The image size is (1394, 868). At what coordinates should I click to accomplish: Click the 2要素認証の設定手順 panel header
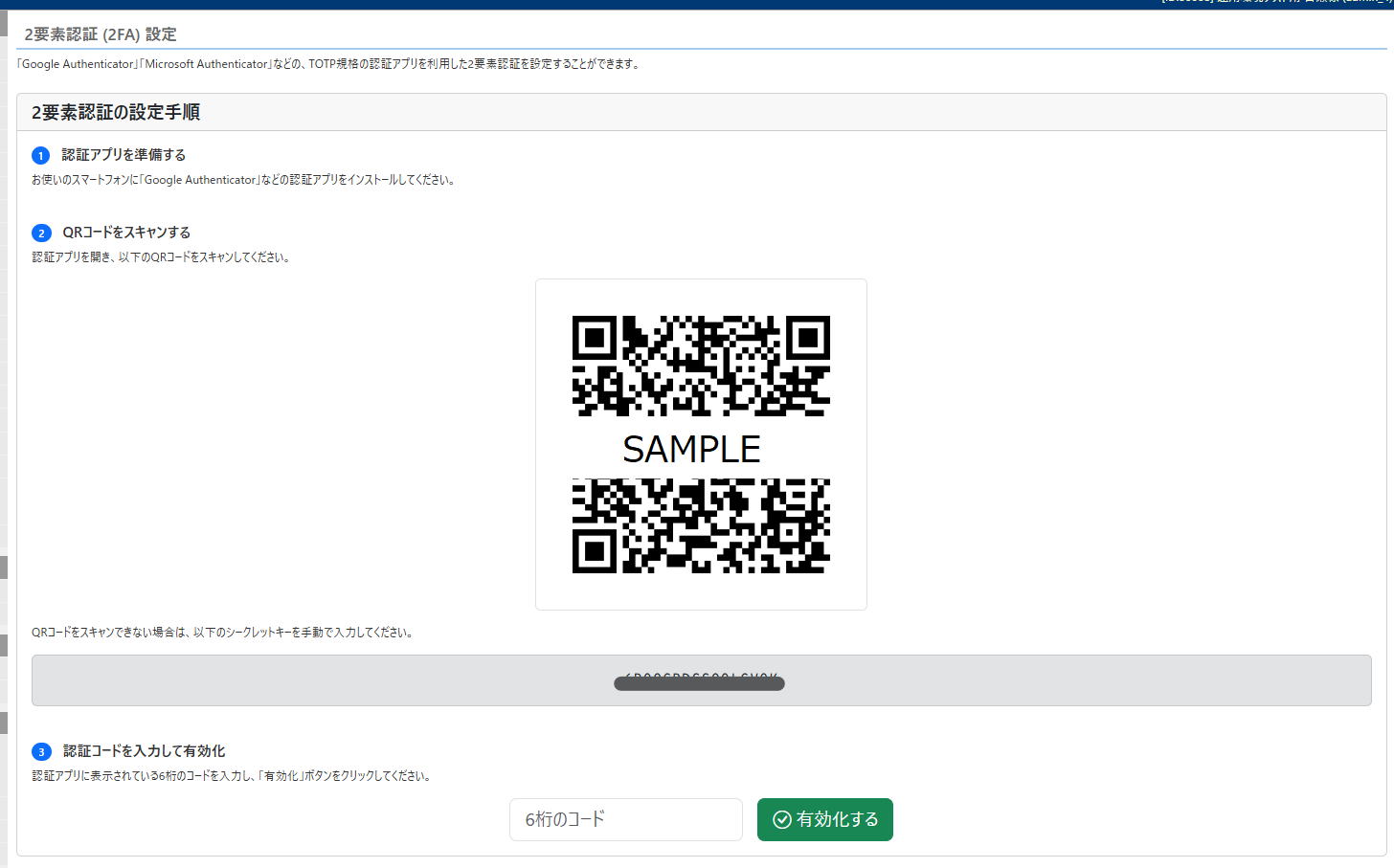pos(701,112)
